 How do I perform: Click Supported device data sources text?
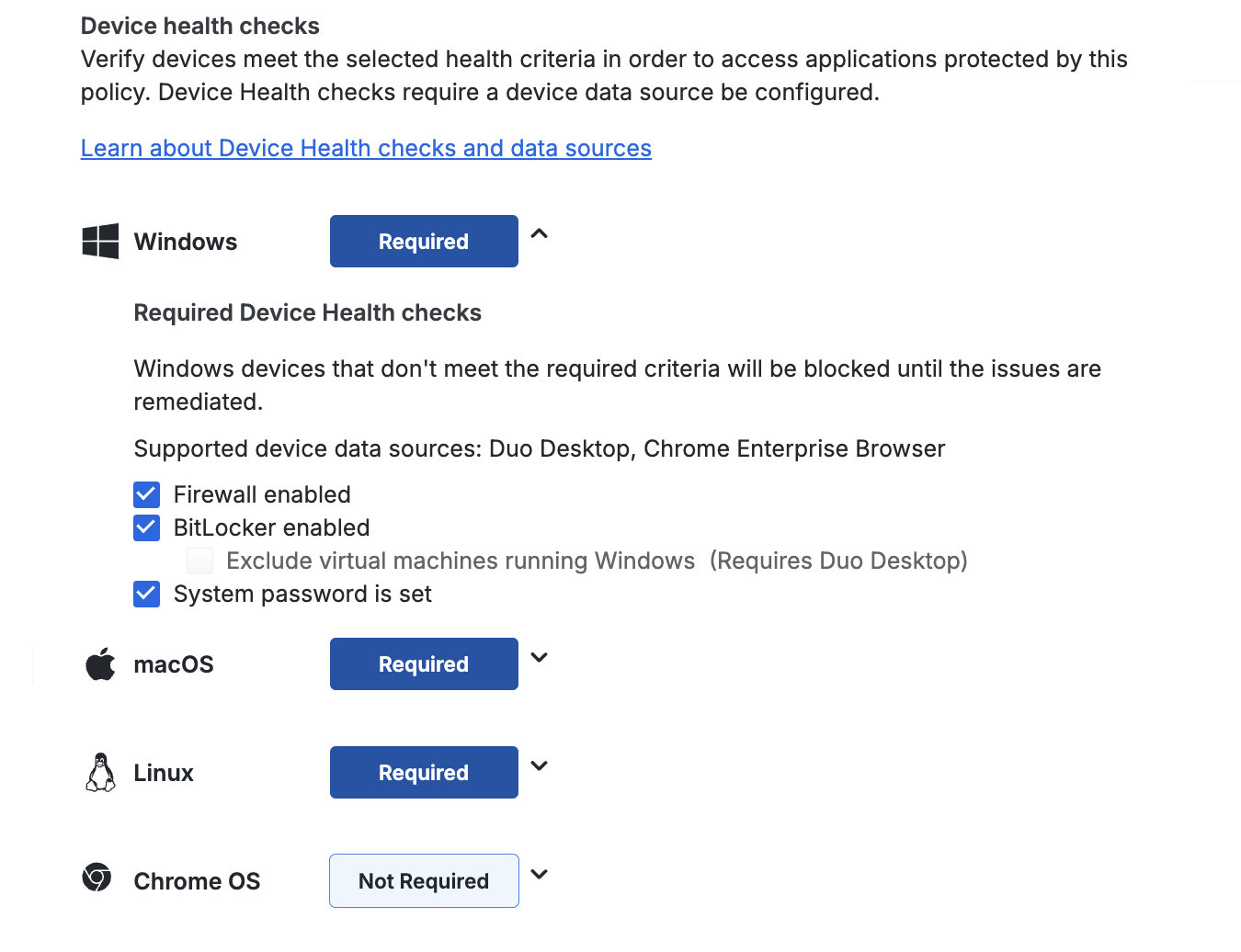[540, 448]
